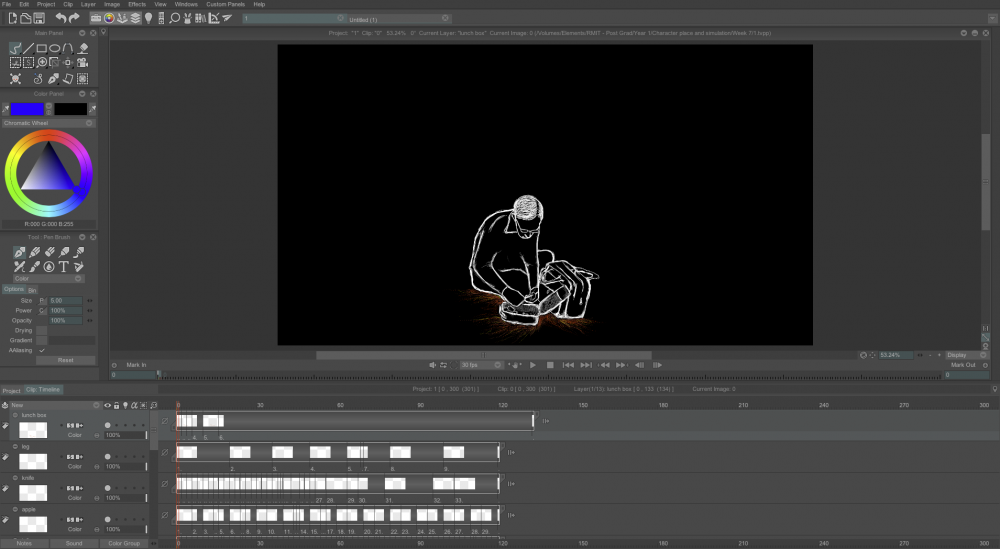Open the Effects menu

click(x=136, y=4)
